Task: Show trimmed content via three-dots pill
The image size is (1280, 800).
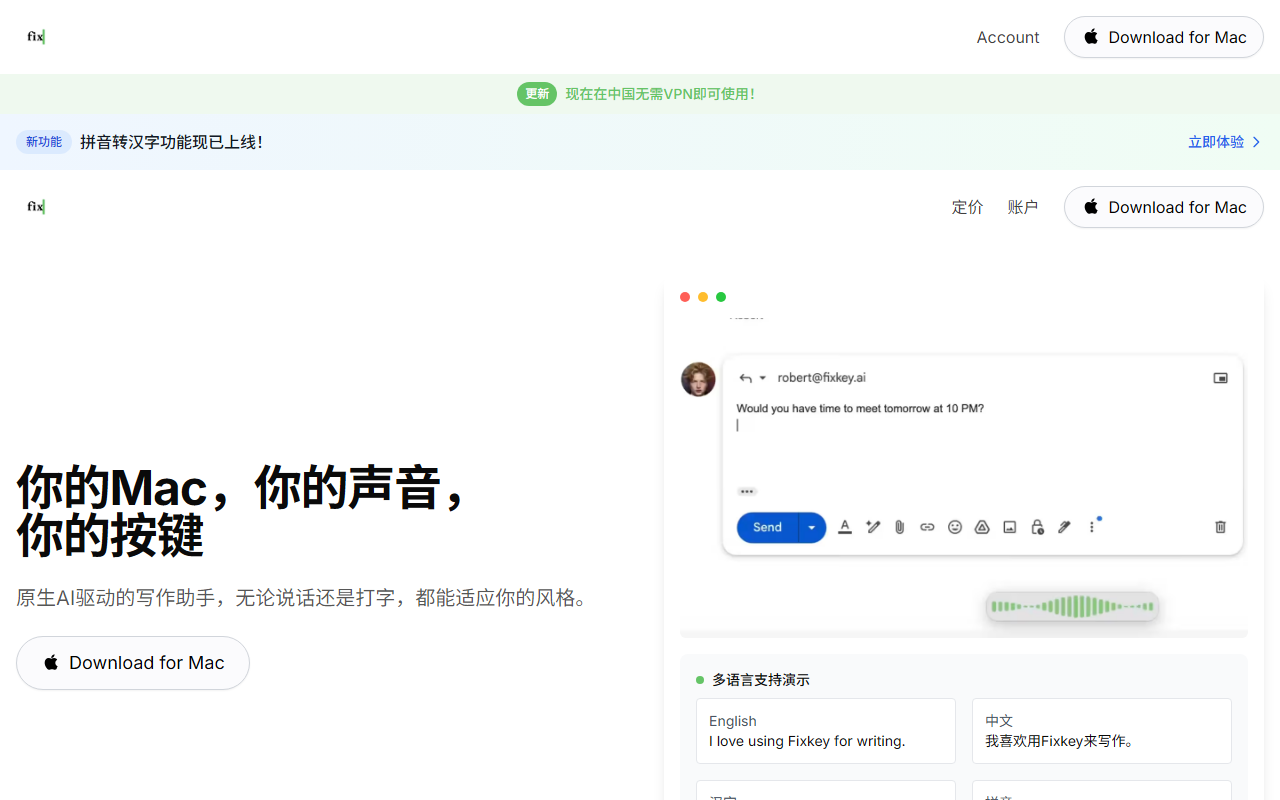Action: (x=747, y=492)
